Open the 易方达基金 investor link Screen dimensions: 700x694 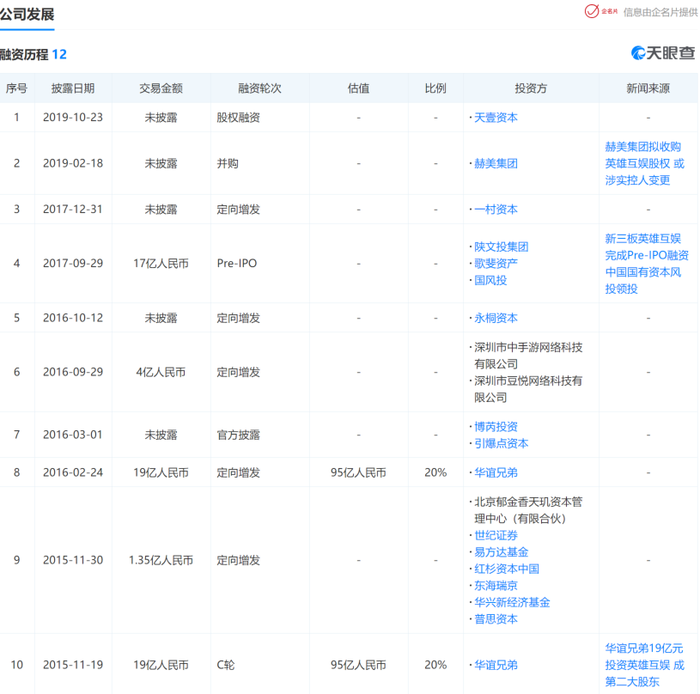(x=501, y=552)
